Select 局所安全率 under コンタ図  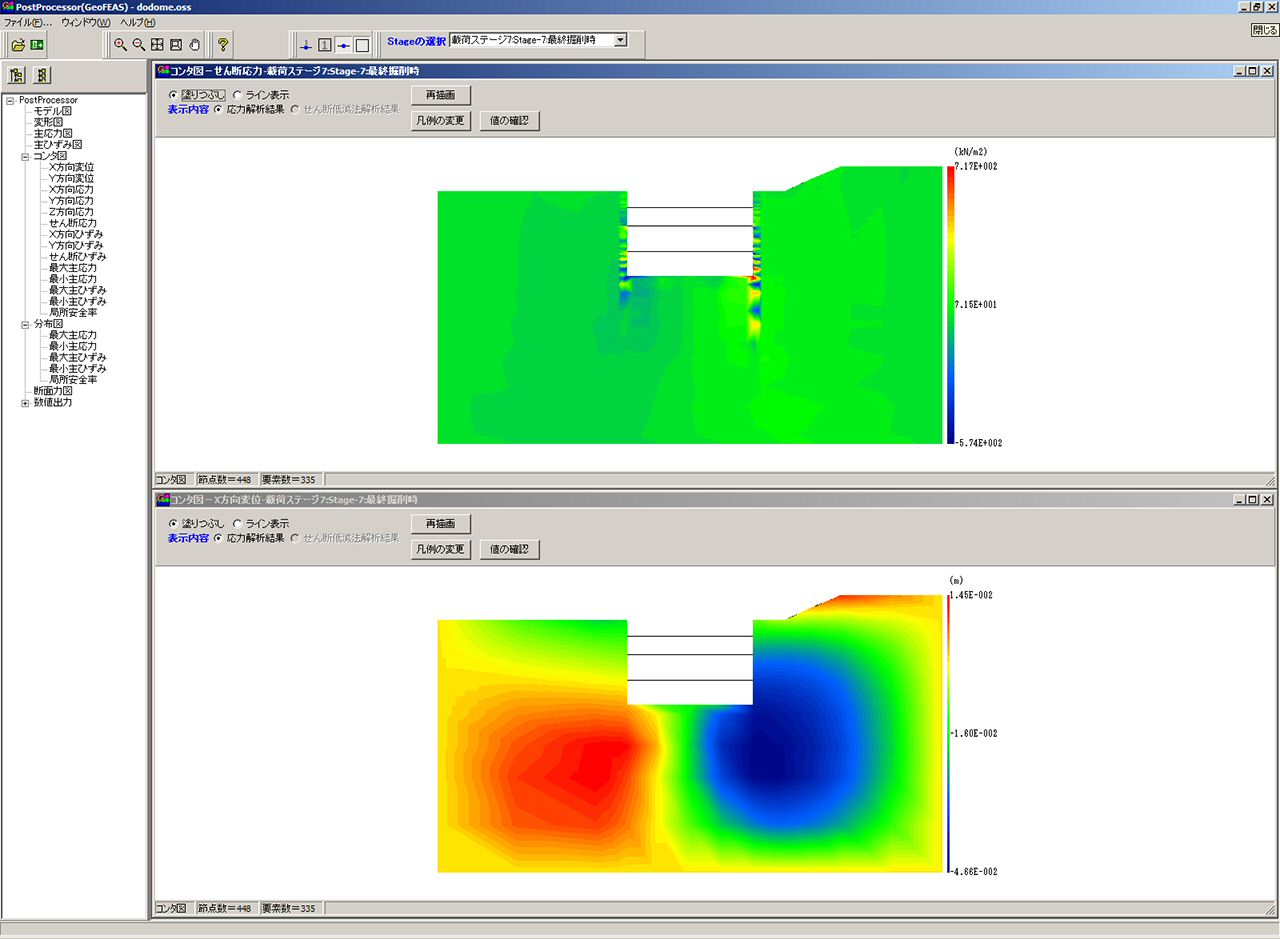pyautogui.click(x=73, y=313)
